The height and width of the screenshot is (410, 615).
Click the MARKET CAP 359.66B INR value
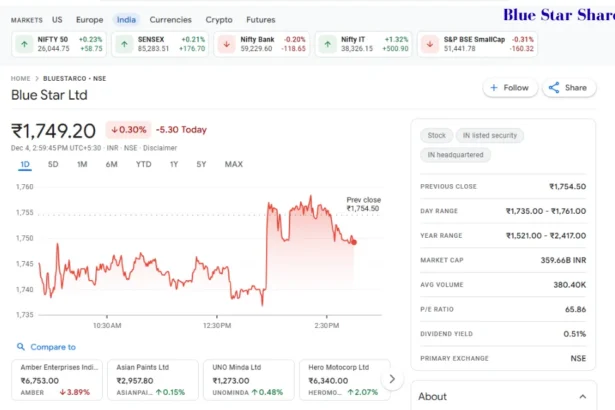pos(563,260)
